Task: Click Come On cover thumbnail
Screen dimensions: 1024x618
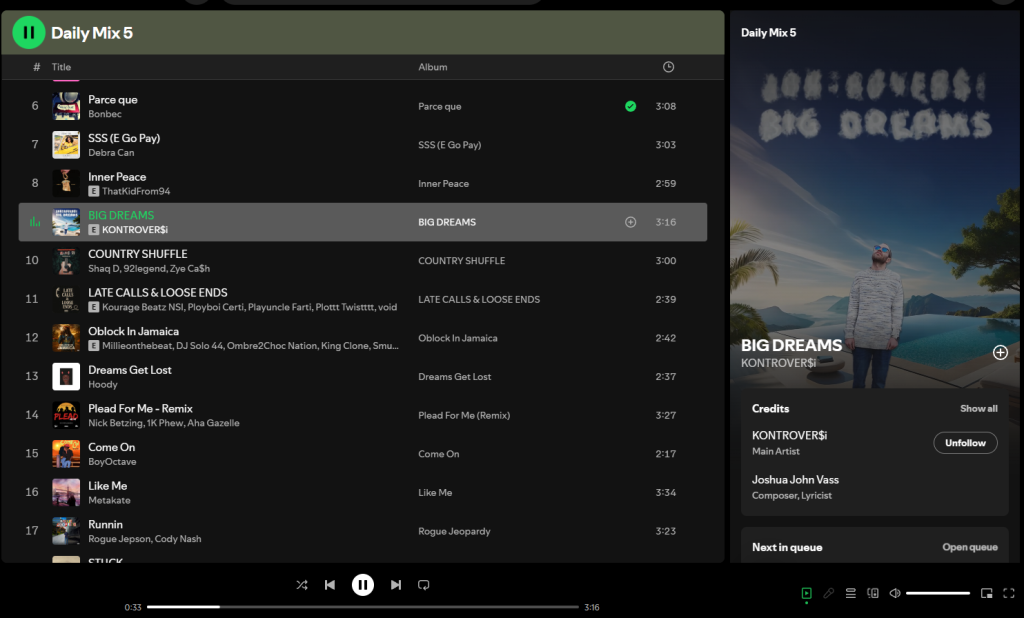Action: tap(66, 453)
